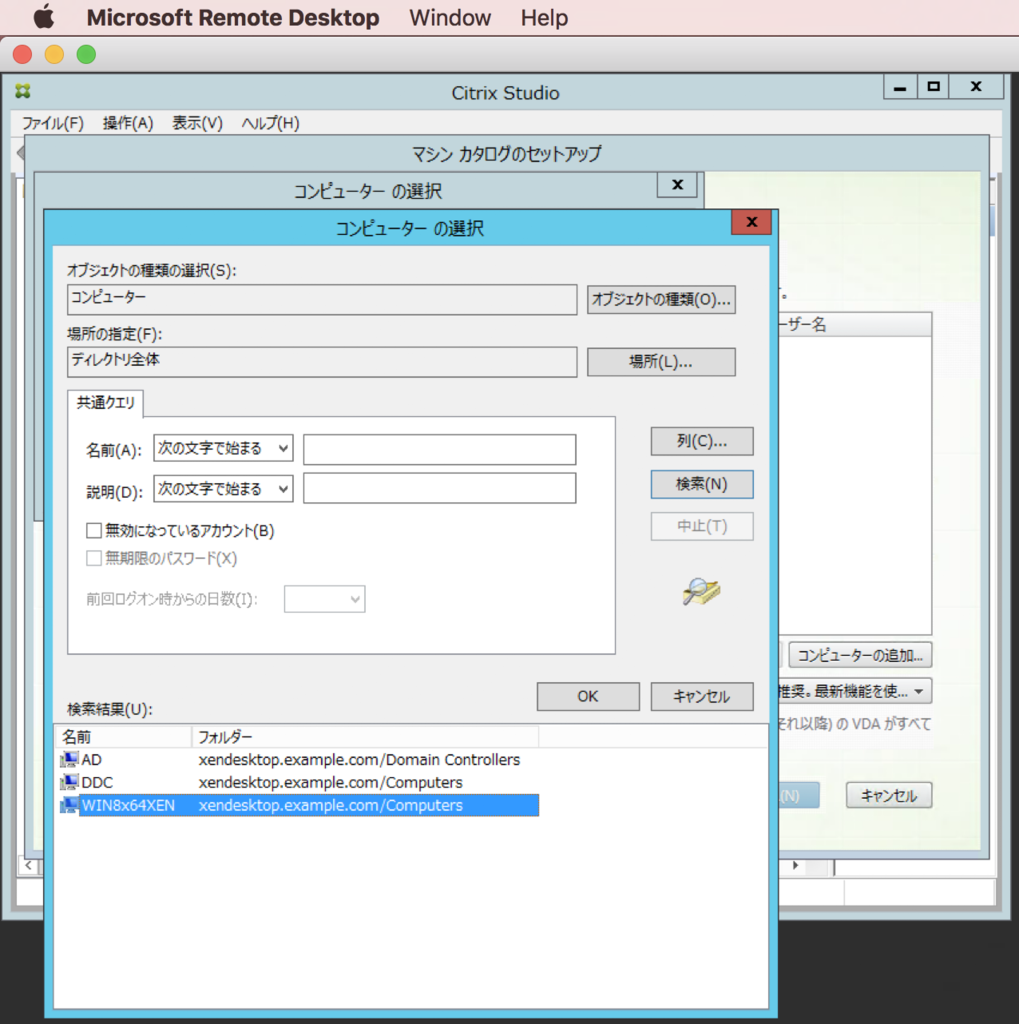Click the オブジェクトの種類 コンピューター field
This screenshot has width=1019, height=1024.
(x=322, y=300)
